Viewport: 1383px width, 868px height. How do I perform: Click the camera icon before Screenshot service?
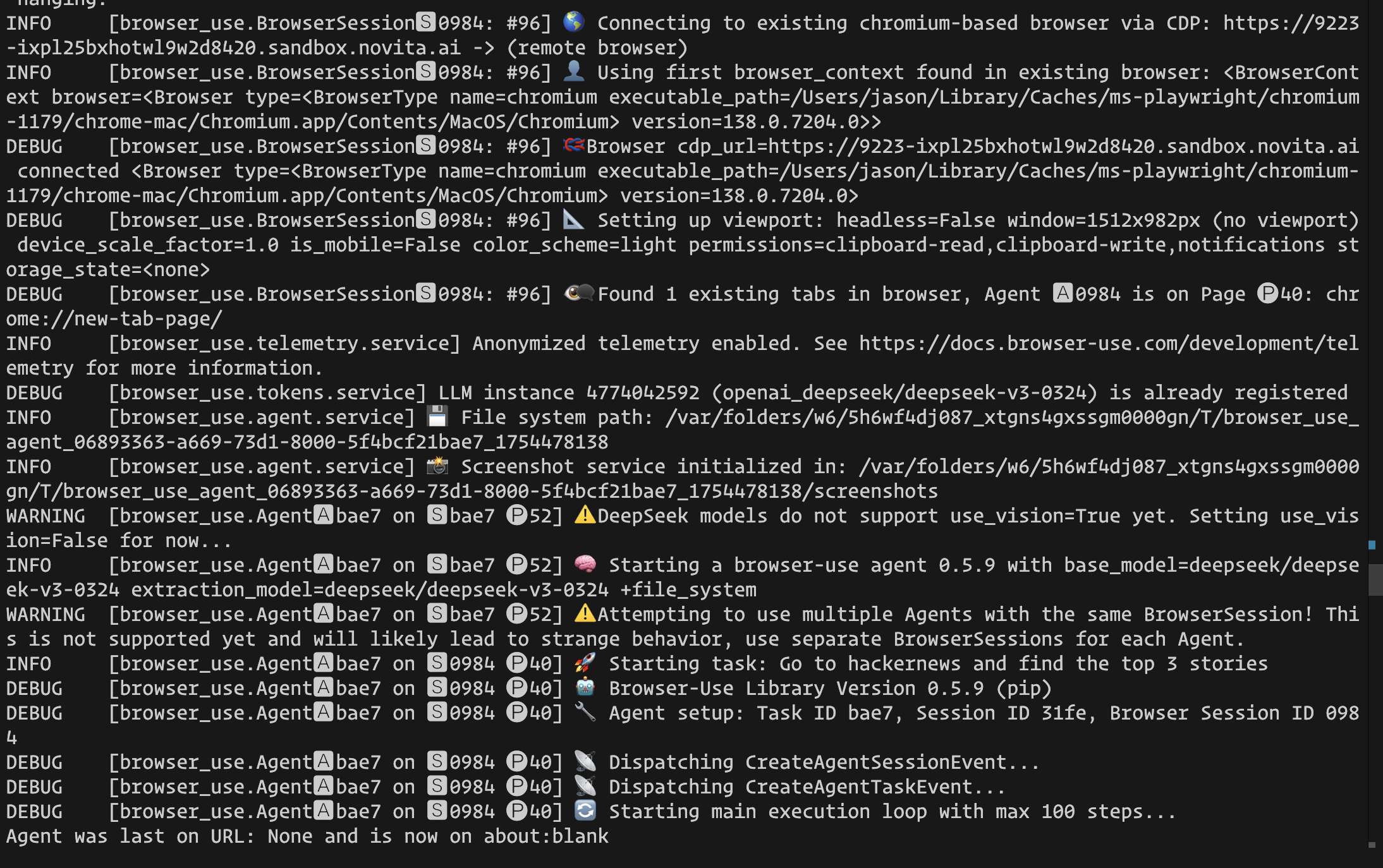point(437,466)
